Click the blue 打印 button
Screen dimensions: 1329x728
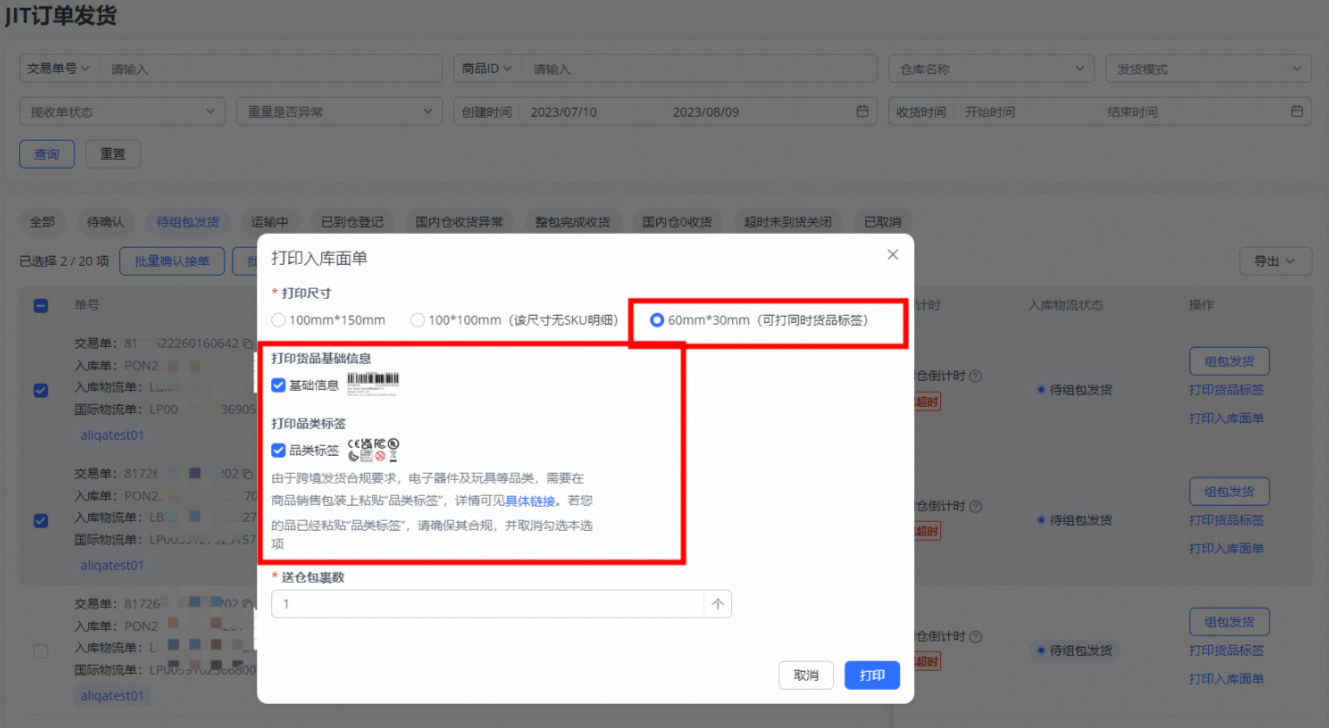(x=872, y=675)
